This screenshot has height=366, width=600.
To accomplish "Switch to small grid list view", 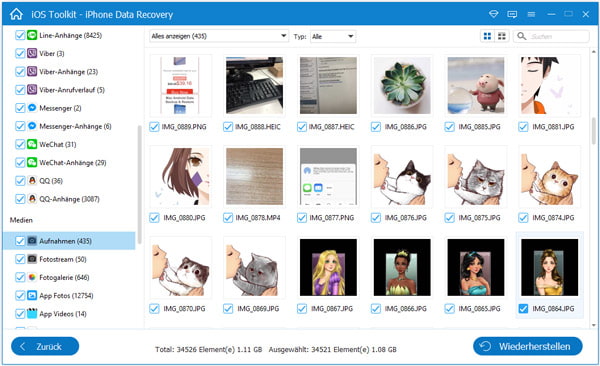I will 502,36.
